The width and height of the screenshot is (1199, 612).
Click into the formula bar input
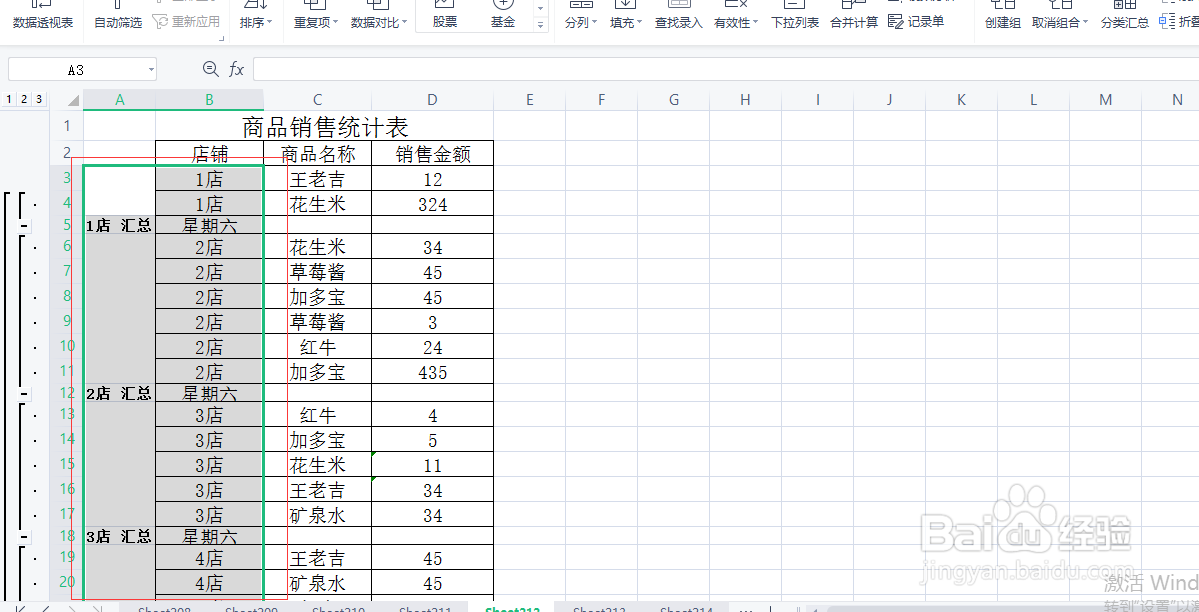[726, 70]
